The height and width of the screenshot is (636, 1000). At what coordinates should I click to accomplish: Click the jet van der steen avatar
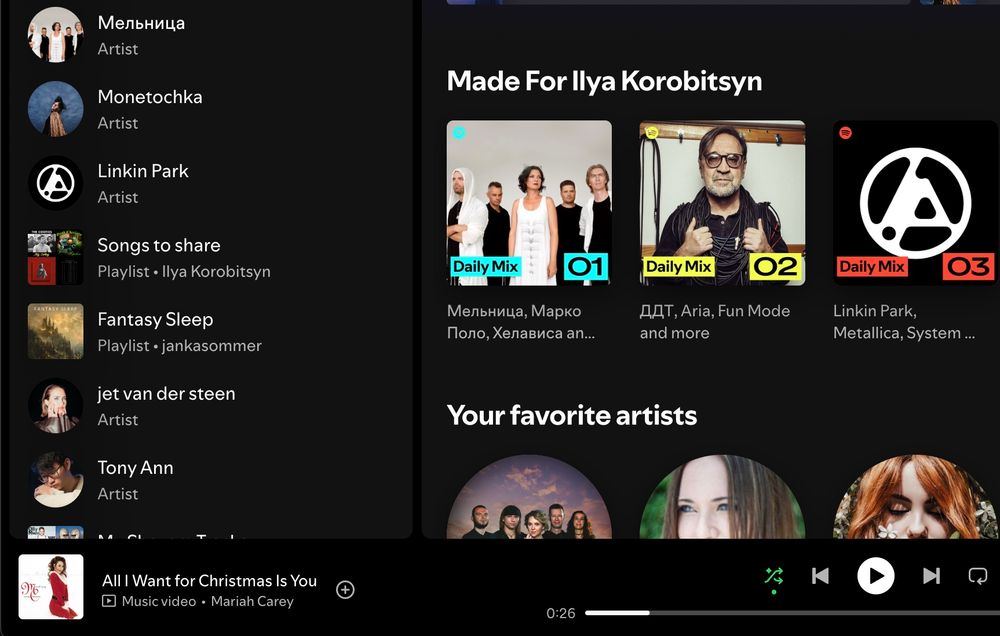55,406
